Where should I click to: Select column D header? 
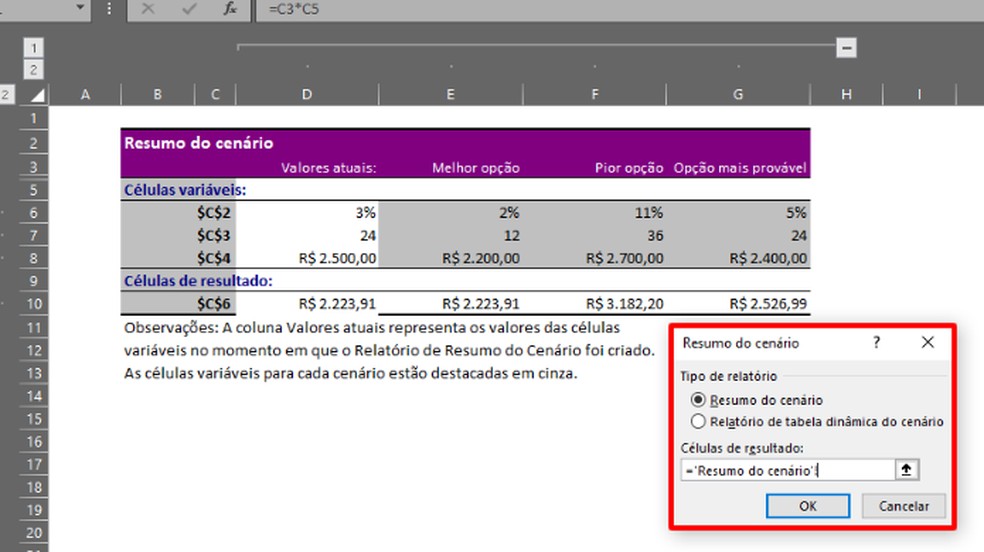click(307, 95)
